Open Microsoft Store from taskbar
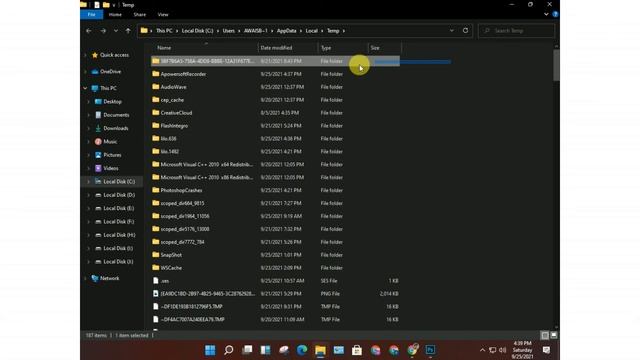 [x=357, y=350]
